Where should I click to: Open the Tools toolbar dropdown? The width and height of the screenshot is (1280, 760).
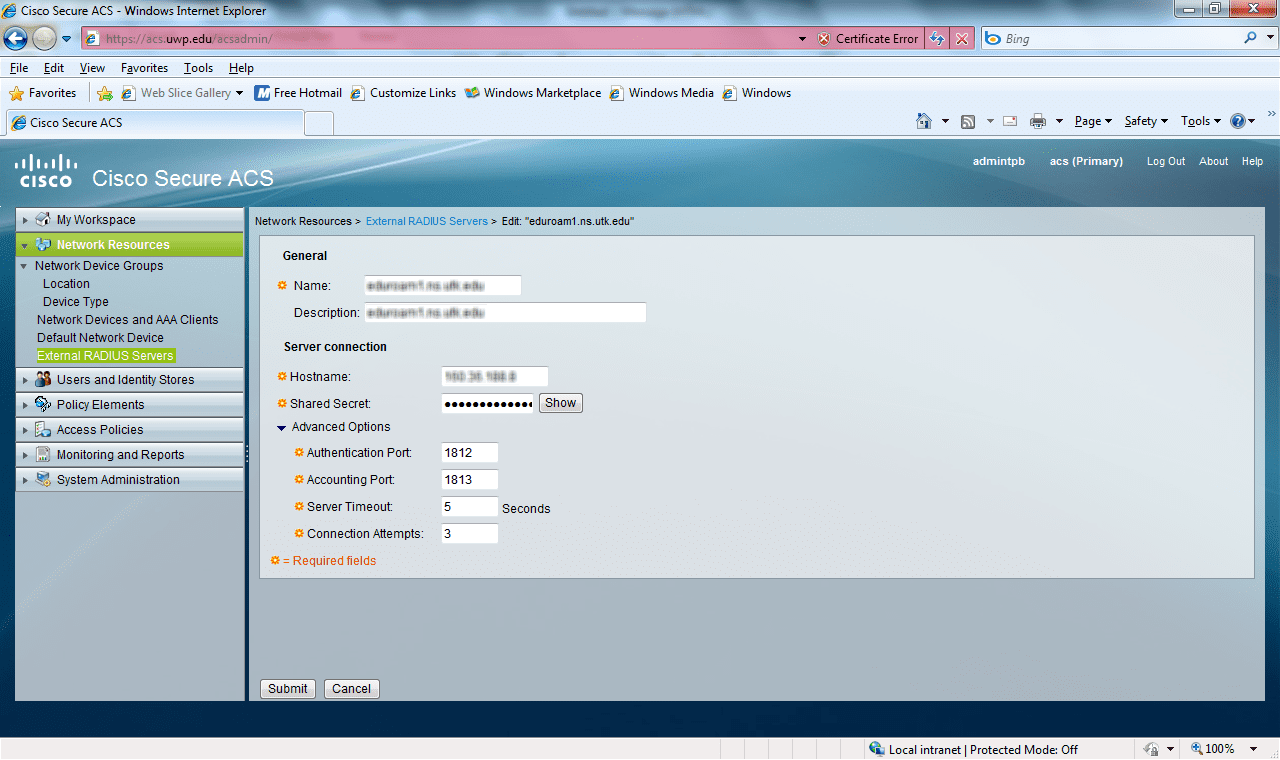[1200, 121]
